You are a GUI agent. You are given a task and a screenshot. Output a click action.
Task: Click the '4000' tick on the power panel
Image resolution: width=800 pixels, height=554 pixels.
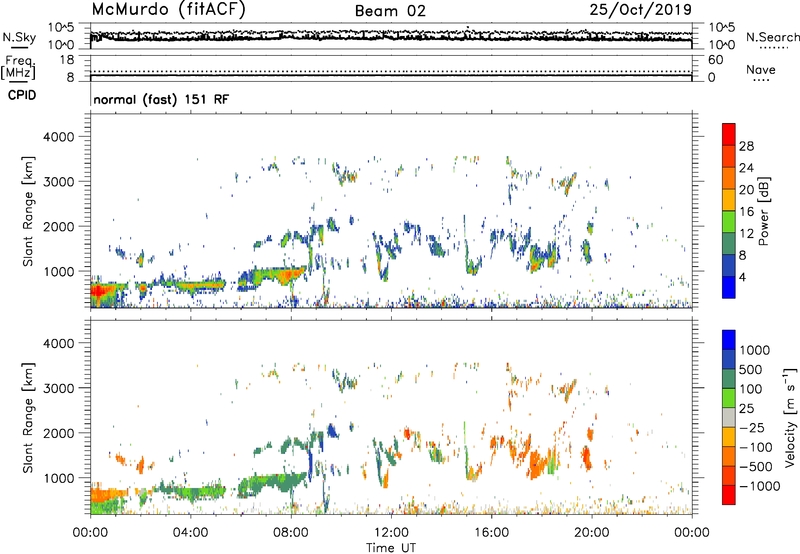(58, 137)
